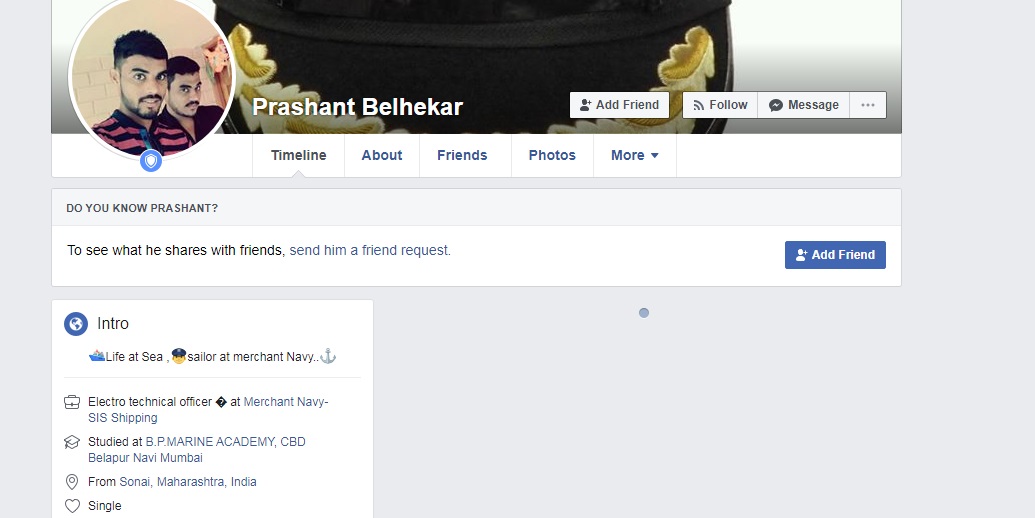Image resolution: width=1035 pixels, height=518 pixels.
Task: Expand the More dropdown in profile tabs
Action: click(x=634, y=156)
